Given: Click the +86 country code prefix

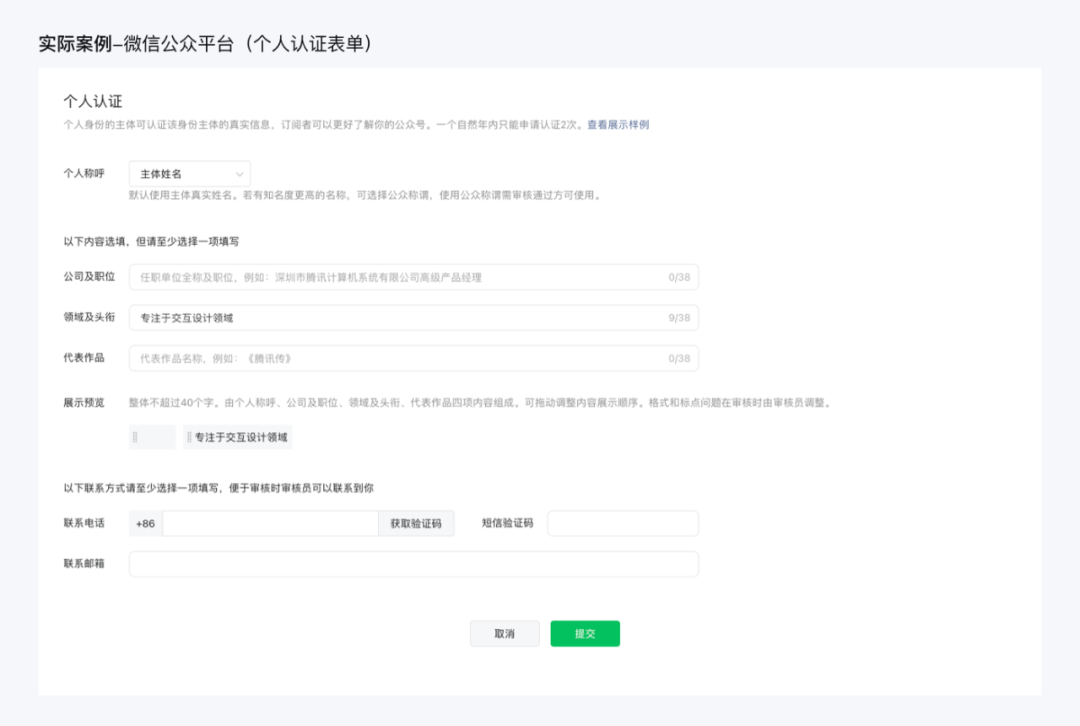Looking at the screenshot, I should click(x=145, y=523).
